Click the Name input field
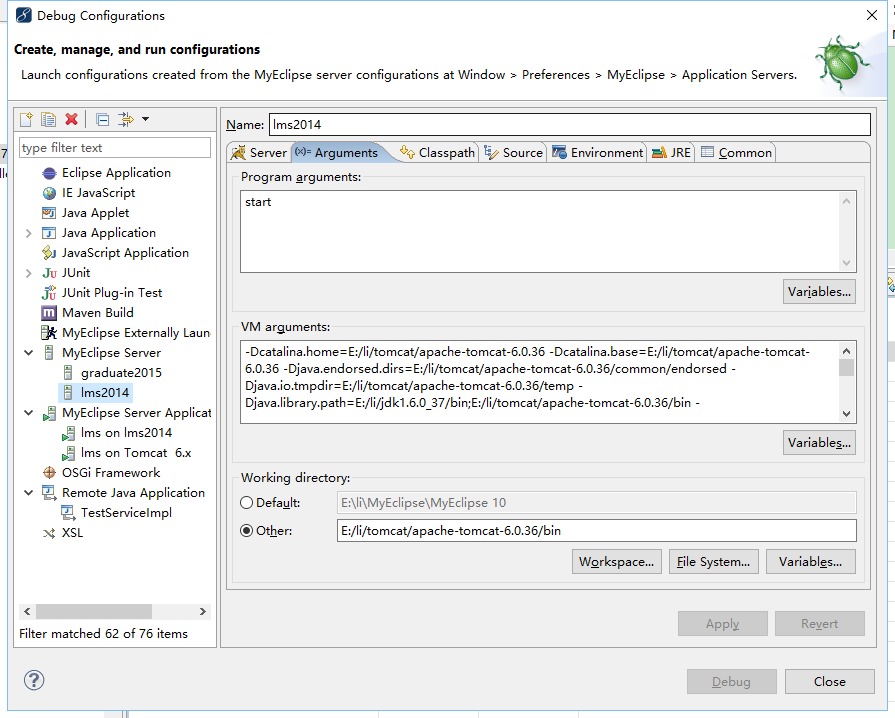Image resolution: width=895 pixels, height=718 pixels. (x=570, y=124)
